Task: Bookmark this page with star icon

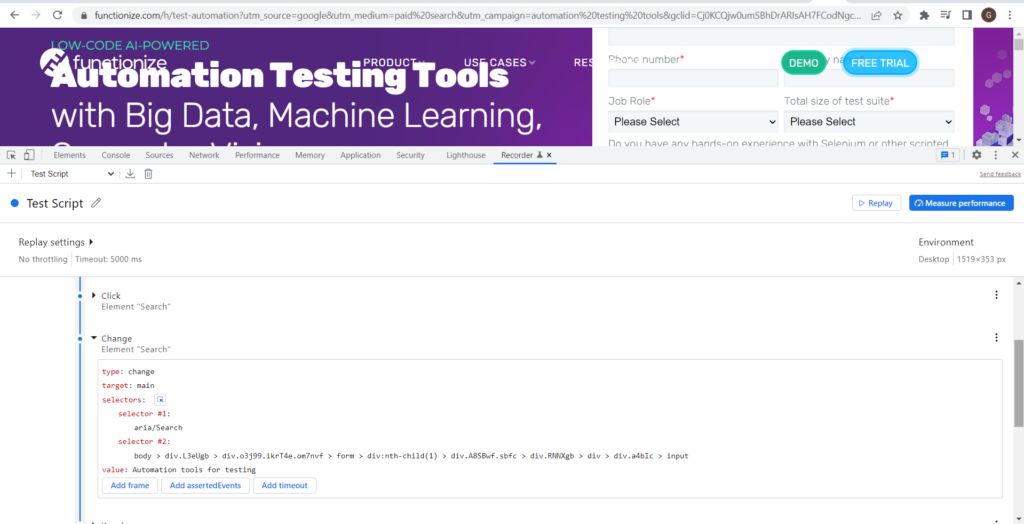Action: [x=898, y=14]
